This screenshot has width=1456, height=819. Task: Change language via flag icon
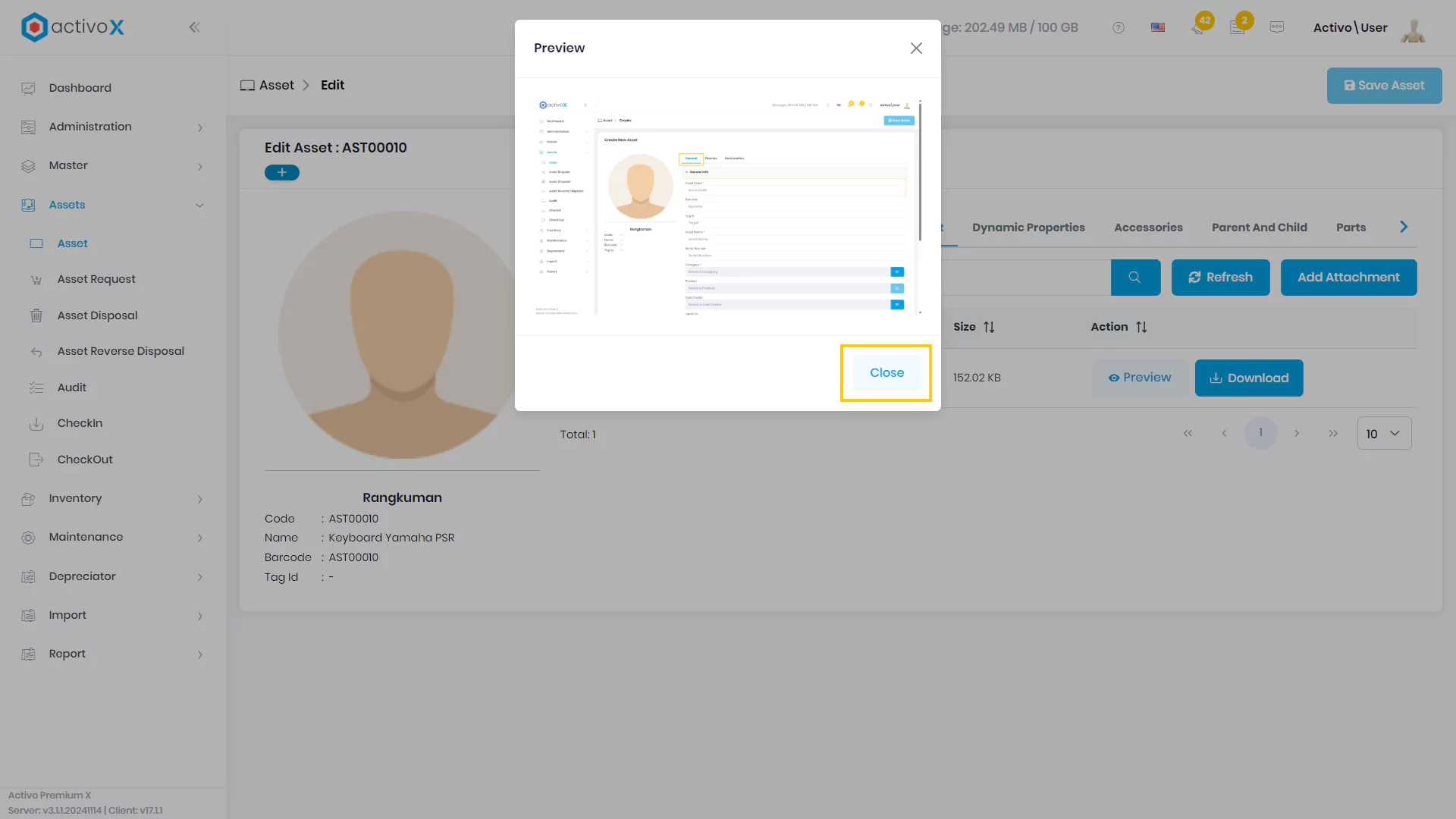pyautogui.click(x=1158, y=27)
